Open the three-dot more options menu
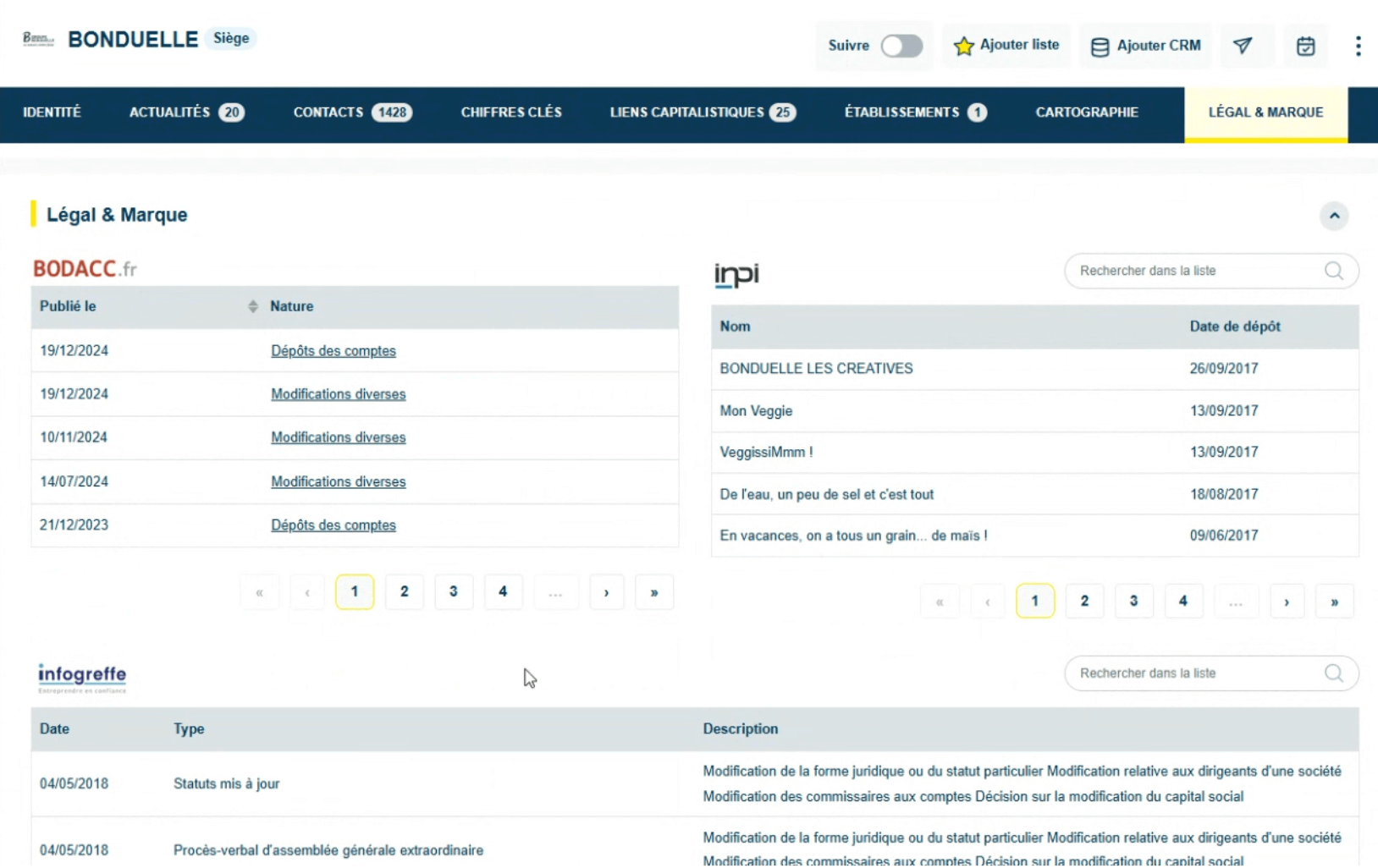Image resolution: width=1378 pixels, height=868 pixels. click(1358, 46)
